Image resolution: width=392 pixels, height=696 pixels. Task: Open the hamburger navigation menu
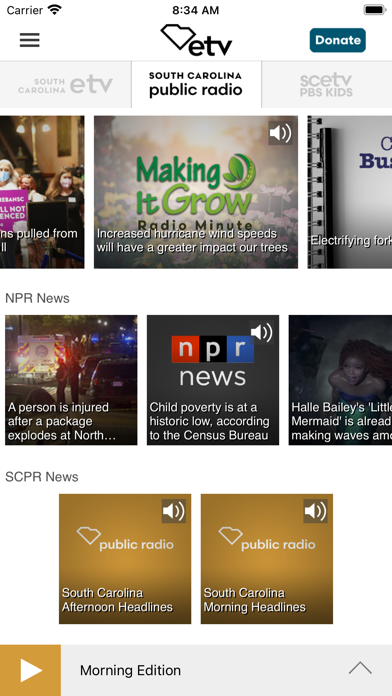pos(30,40)
